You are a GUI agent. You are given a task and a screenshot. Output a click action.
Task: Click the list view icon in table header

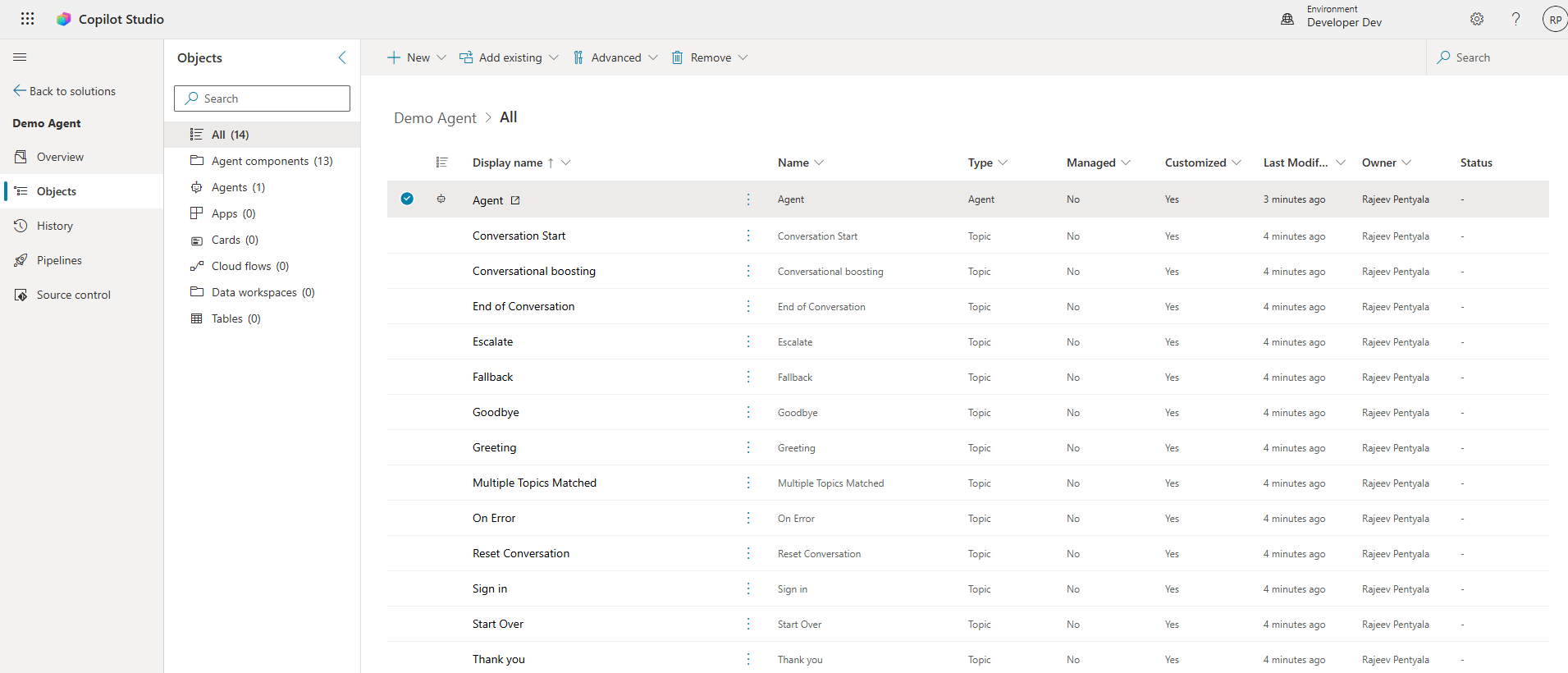point(441,163)
